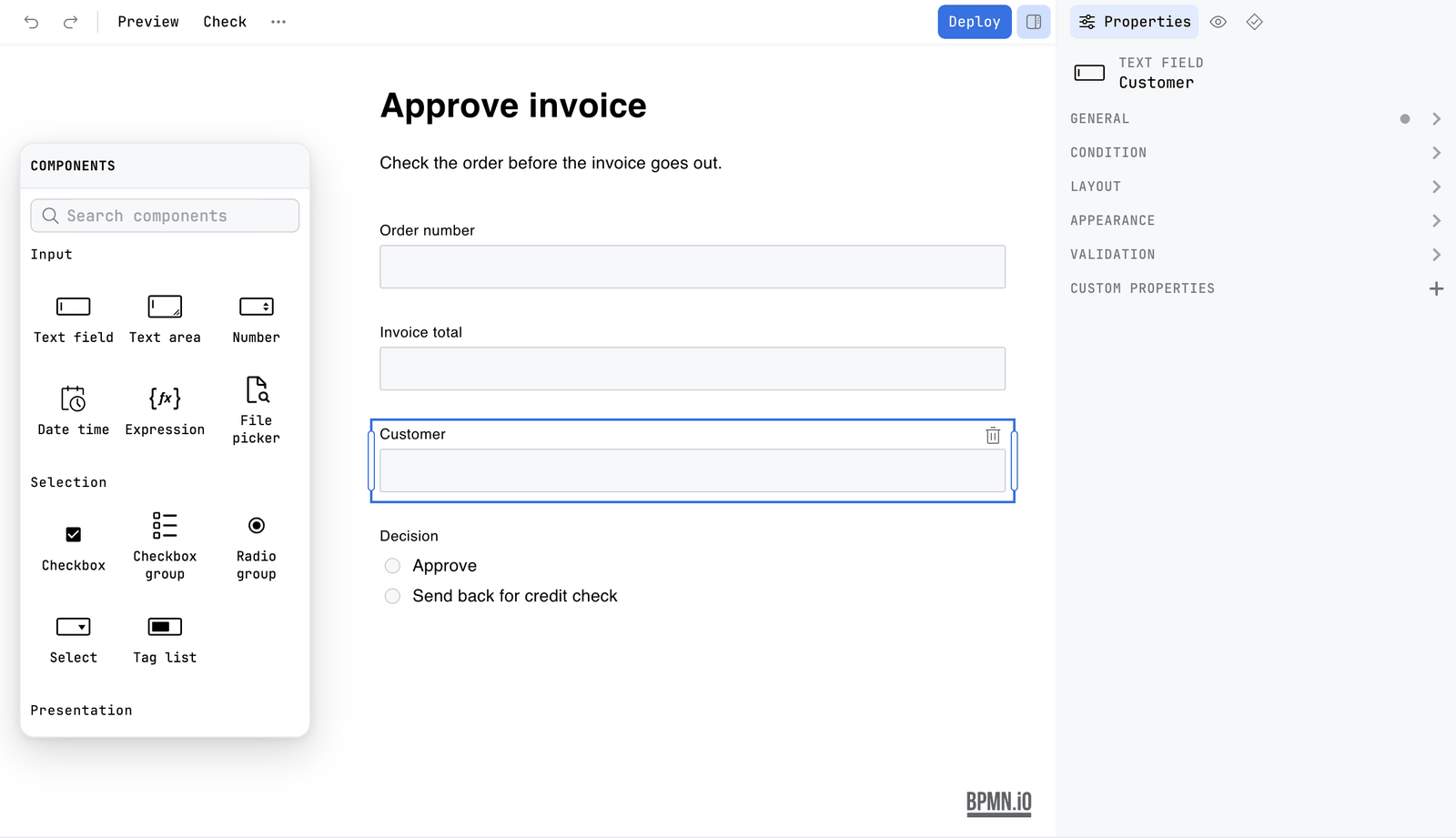Click into the Customer input field
The image size is (1456, 838).
pos(693,470)
